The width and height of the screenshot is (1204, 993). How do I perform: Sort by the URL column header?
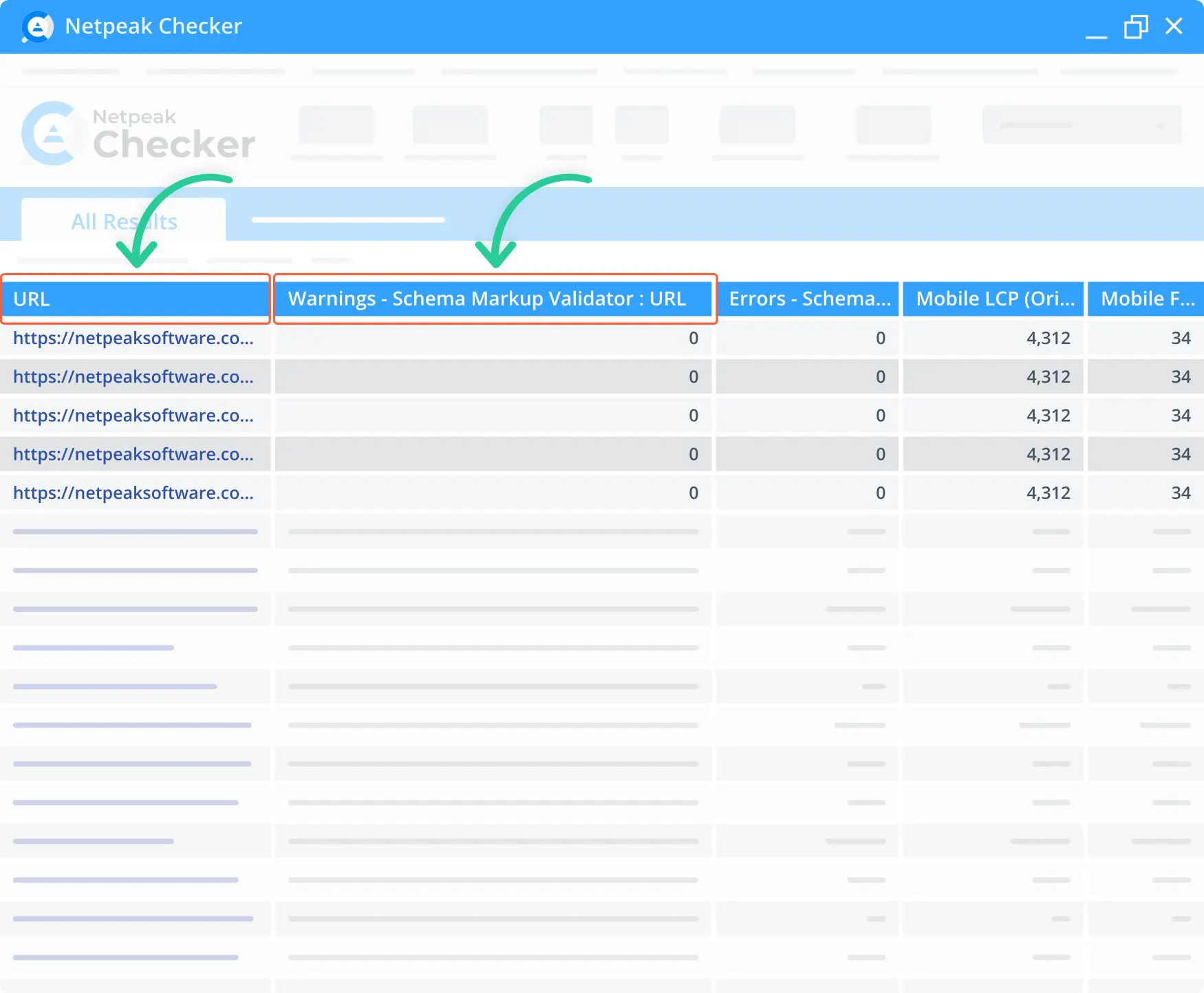pos(136,299)
